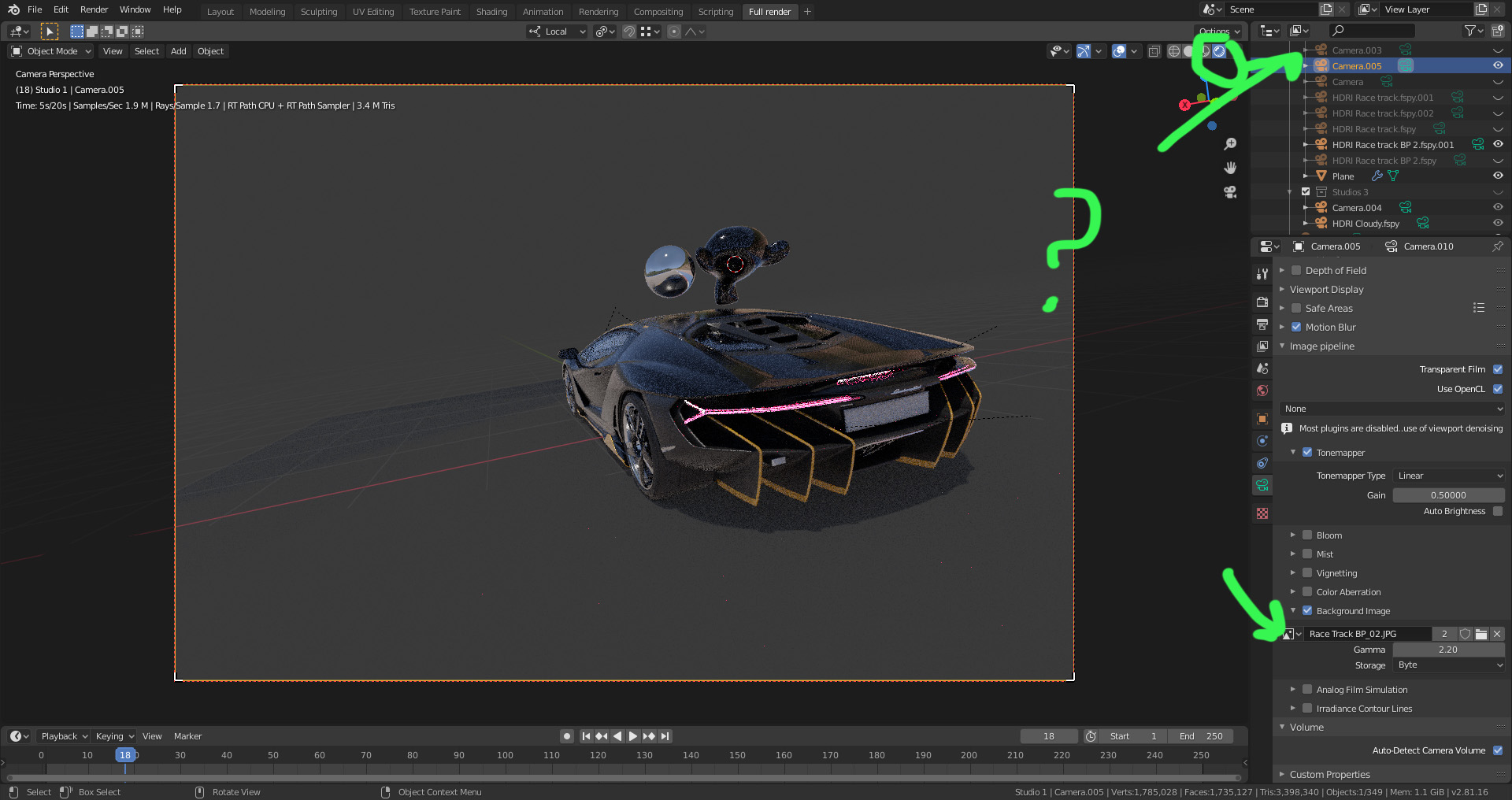This screenshot has width=1512, height=800.
Task: Open the Texture properties checker icon
Action: click(x=1262, y=513)
